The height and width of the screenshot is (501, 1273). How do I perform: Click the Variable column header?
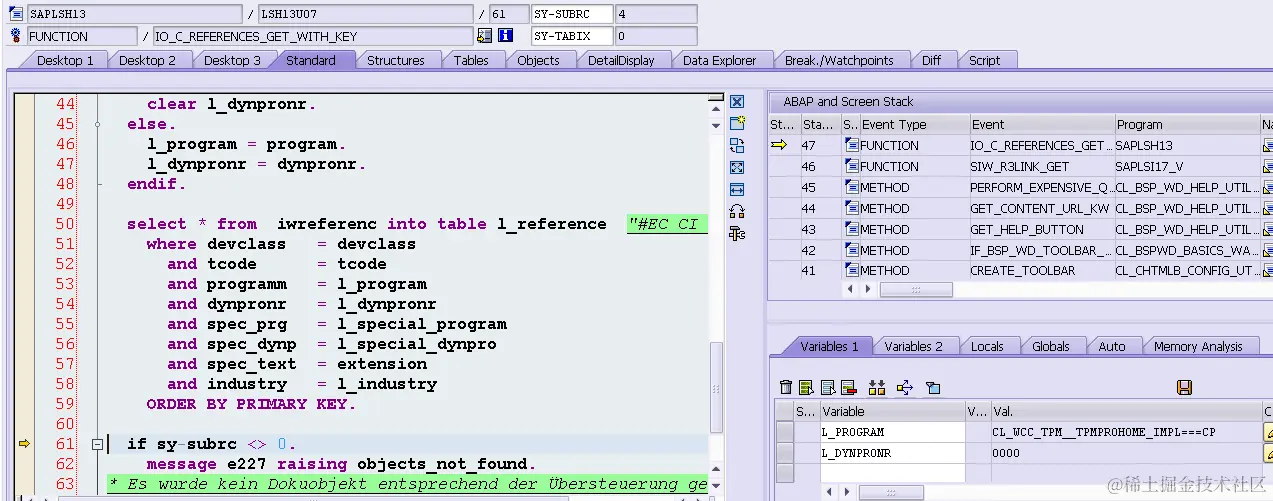(891, 411)
